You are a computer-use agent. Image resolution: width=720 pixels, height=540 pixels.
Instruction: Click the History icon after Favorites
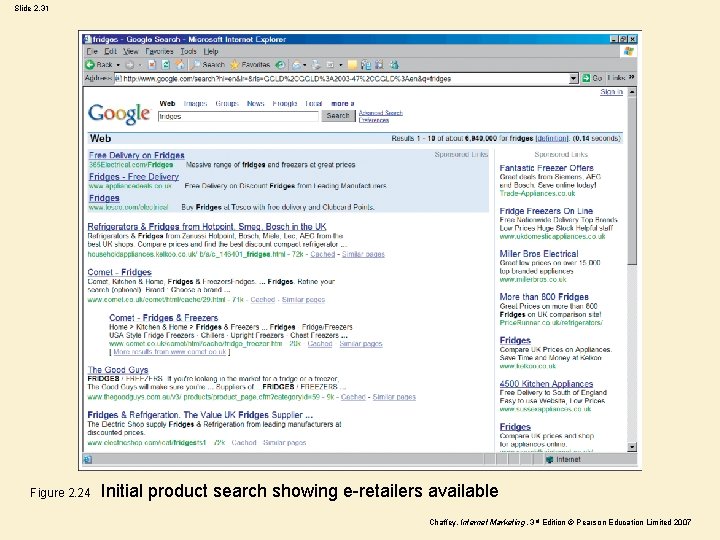[x=280, y=65]
